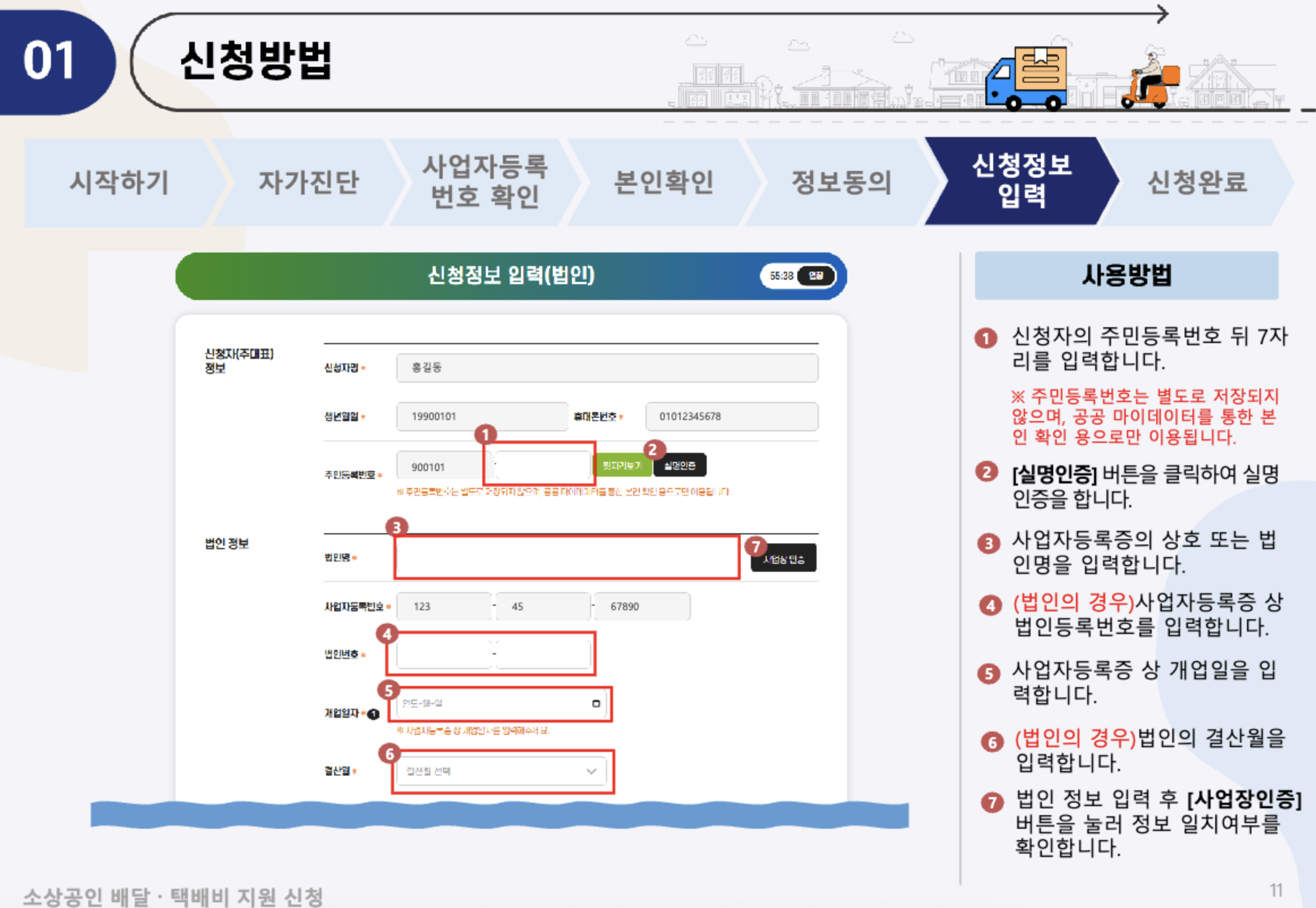Screen dimensions: 1316x908
Task: Click the red number 7 marker near 사업장인증
Action: [755, 547]
